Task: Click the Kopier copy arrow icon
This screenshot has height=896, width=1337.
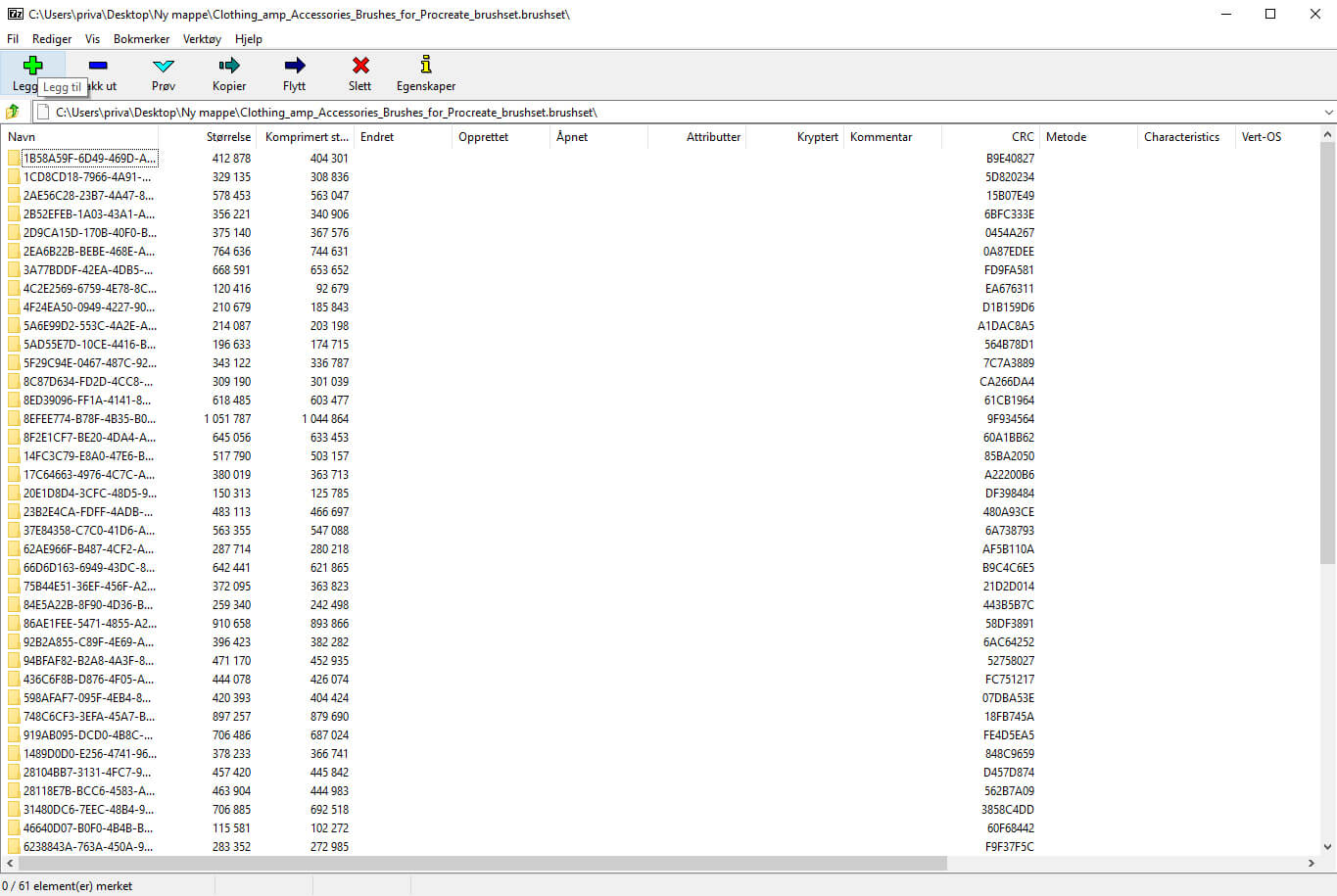Action: pos(229,66)
